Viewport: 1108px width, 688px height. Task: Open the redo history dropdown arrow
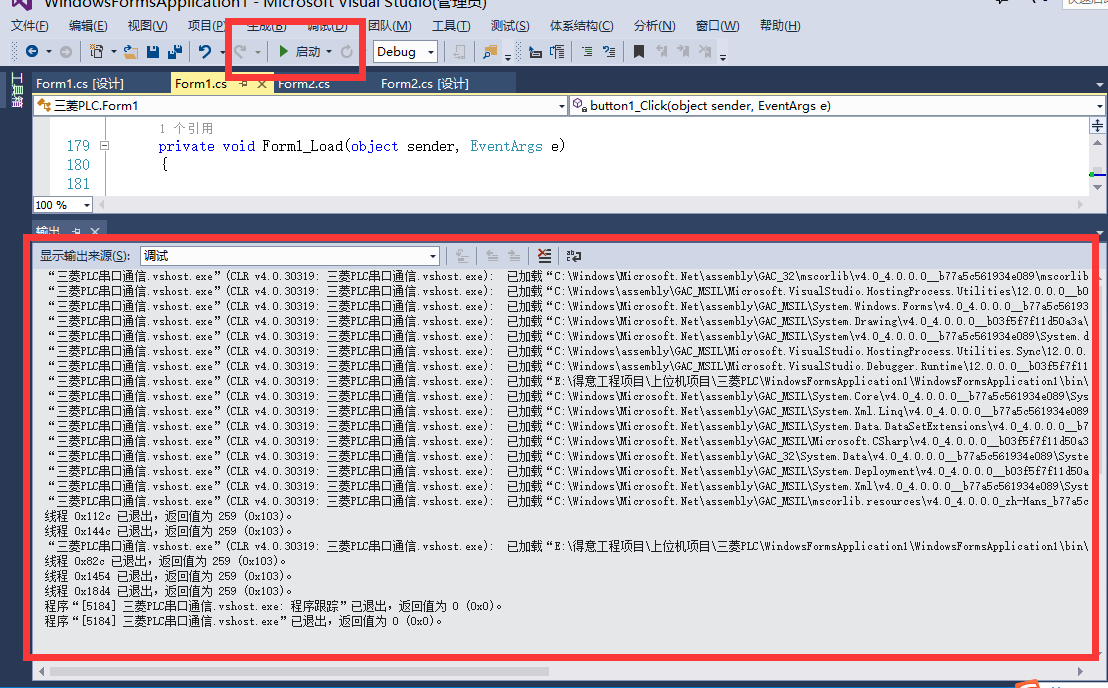click(258, 52)
